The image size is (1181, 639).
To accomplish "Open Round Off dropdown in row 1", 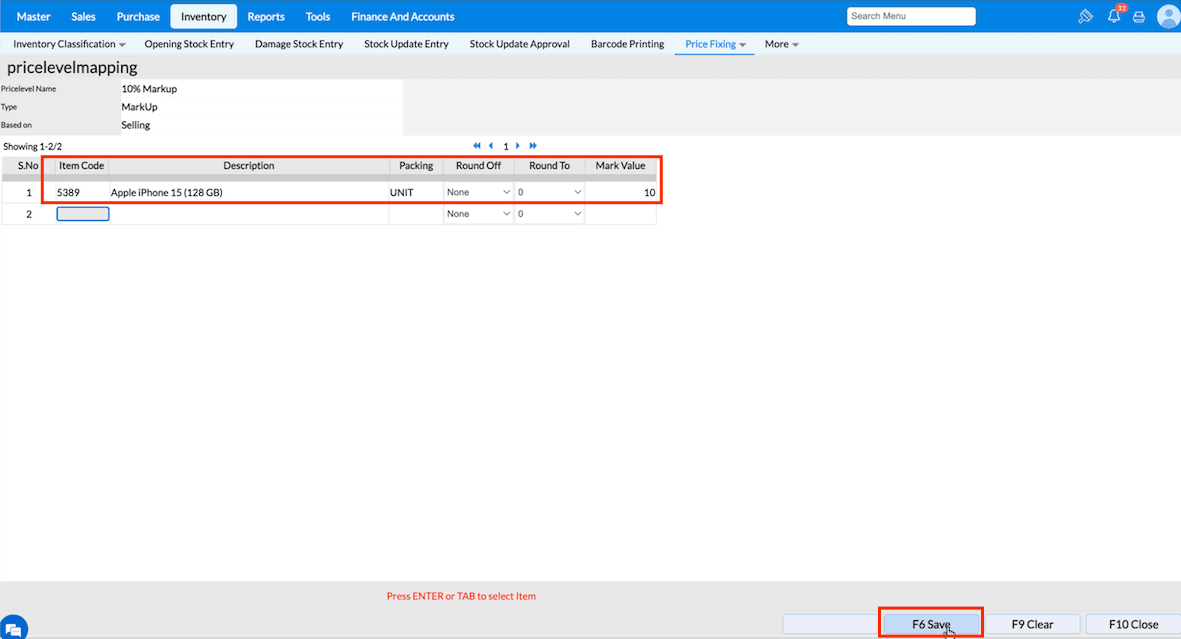I will [478, 192].
